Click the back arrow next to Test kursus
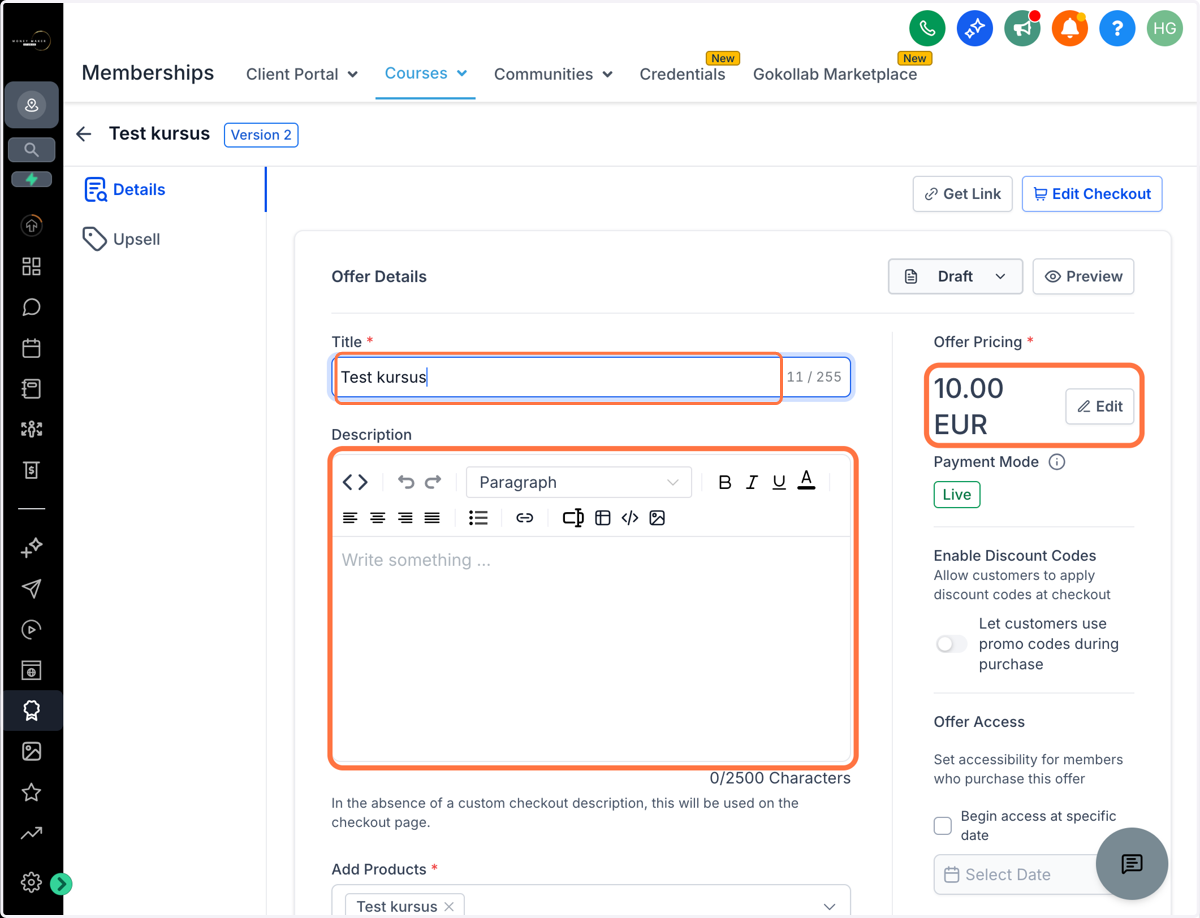The height and width of the screenshot is (918, 1200). click(84, 134)
